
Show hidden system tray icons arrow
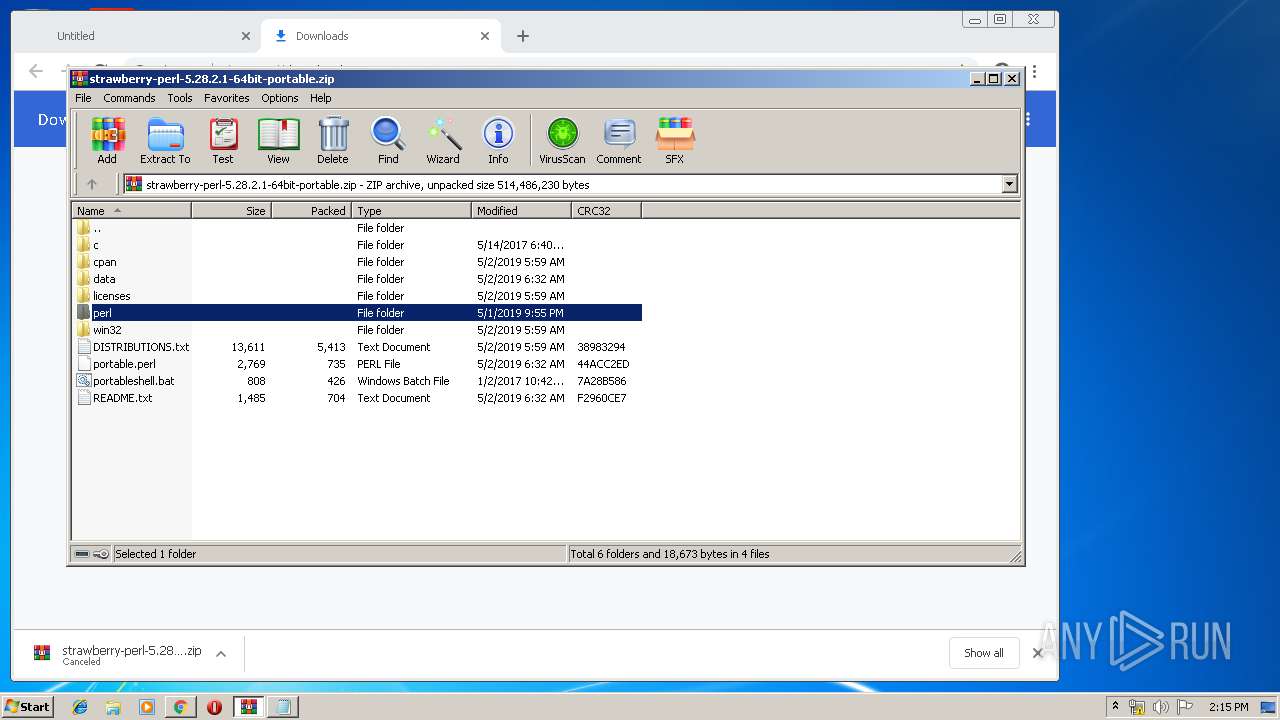1115,707
